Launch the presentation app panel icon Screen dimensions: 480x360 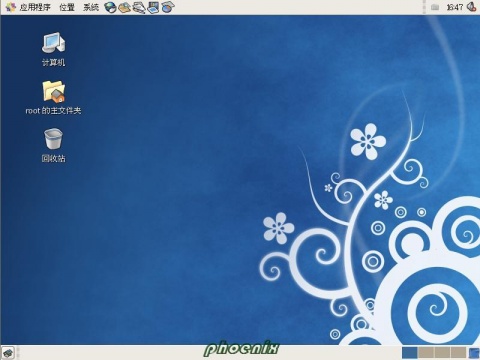pyautogui.click(x=153, y=7)
